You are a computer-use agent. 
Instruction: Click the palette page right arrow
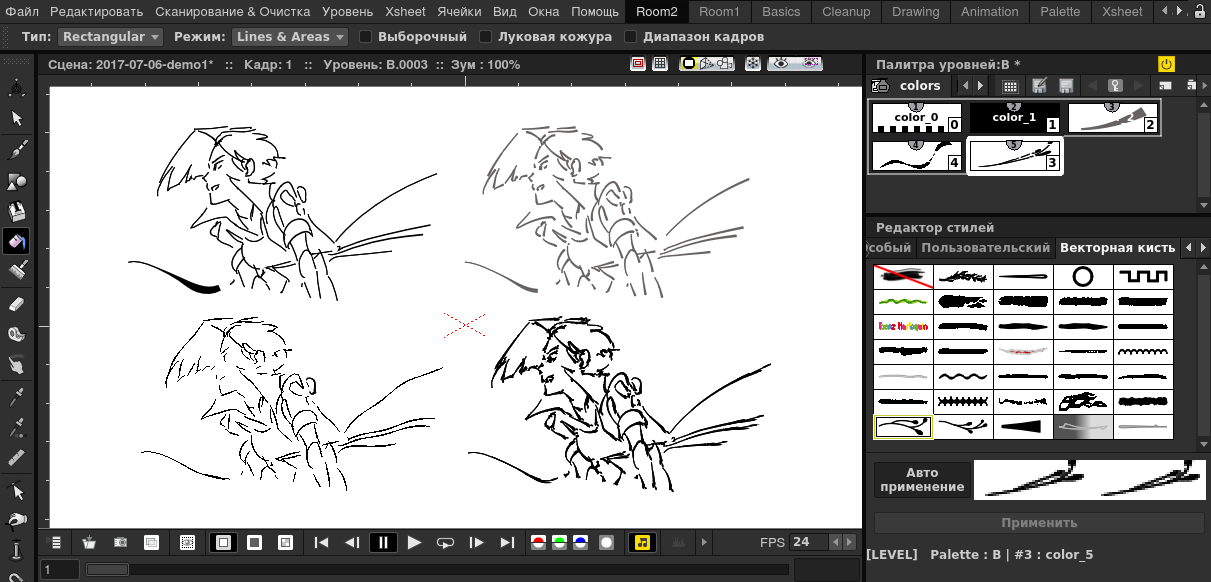pyautogui.click(x=981, y=86)
